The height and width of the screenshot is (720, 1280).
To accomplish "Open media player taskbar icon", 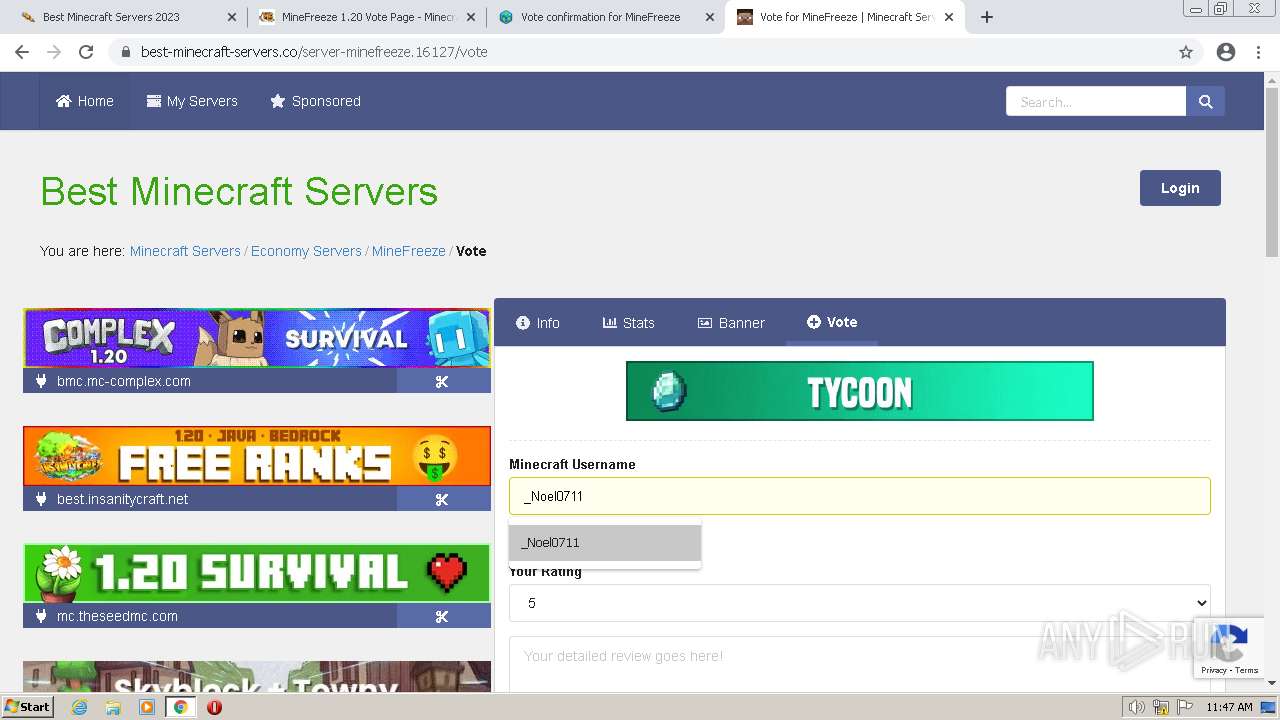I will pyautogui.click(x=147, y=707).
